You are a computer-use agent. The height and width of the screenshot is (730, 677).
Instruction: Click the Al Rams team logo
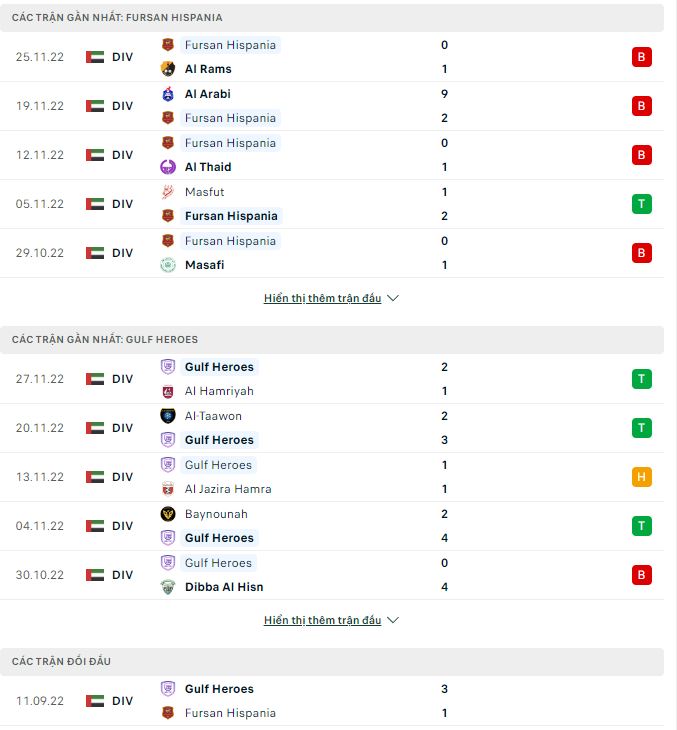168,69
